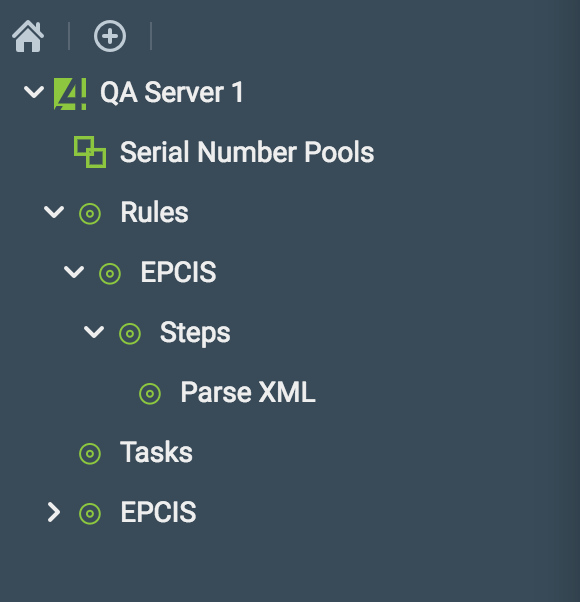Select the Tasks label
580x602 pixels.
click(x=156, y=452)
